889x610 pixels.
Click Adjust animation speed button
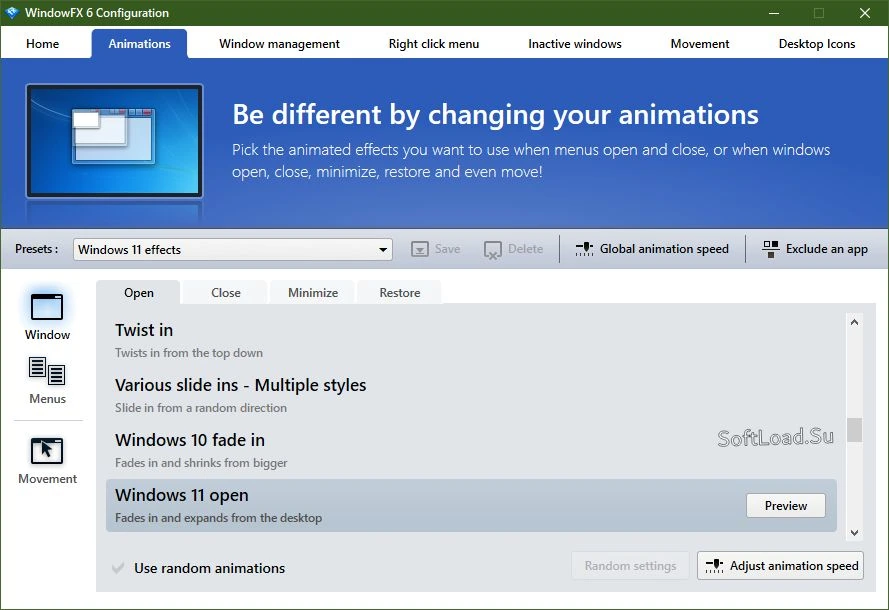(x=780, y=566)
